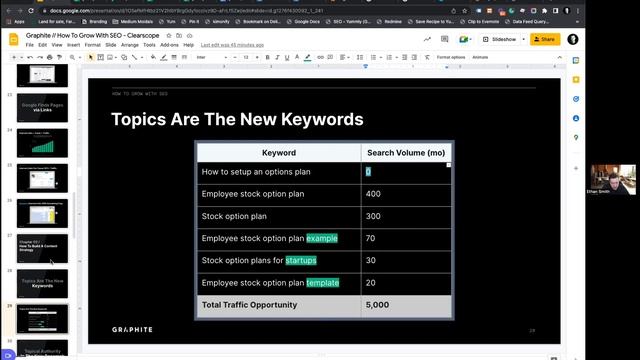Change the table border color

point(164,58)
